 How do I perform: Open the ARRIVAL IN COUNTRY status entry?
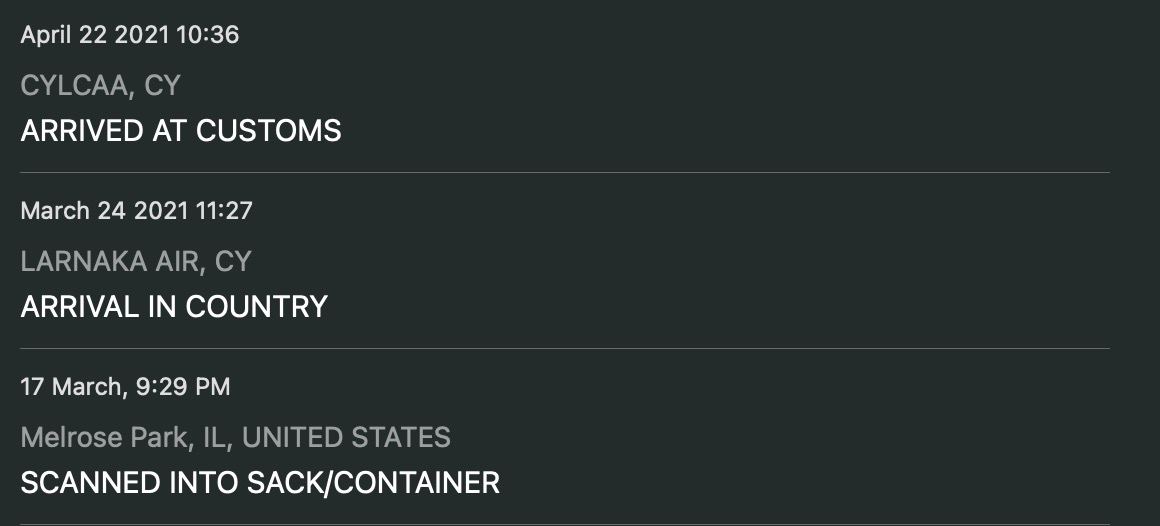(174, 306)
